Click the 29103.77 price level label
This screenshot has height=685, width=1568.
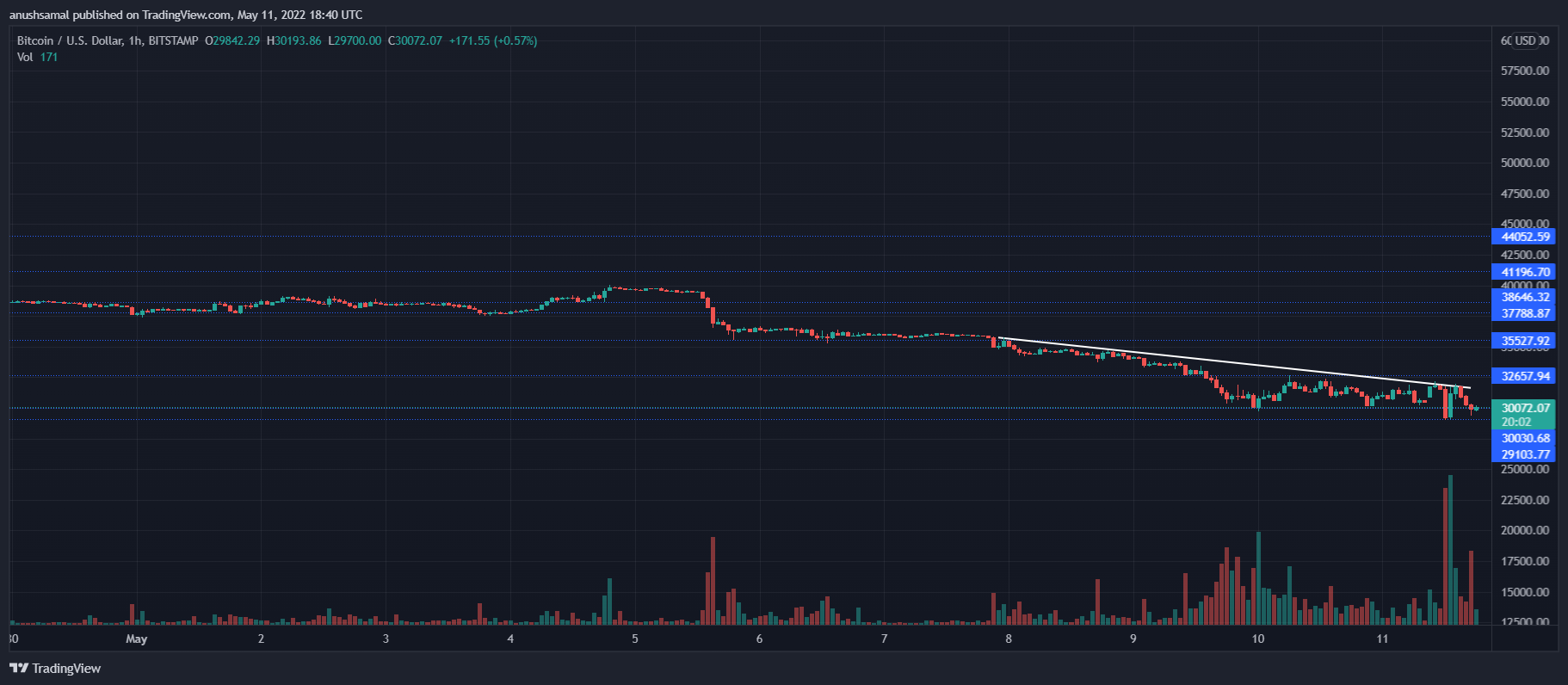tap(1523, 454)
